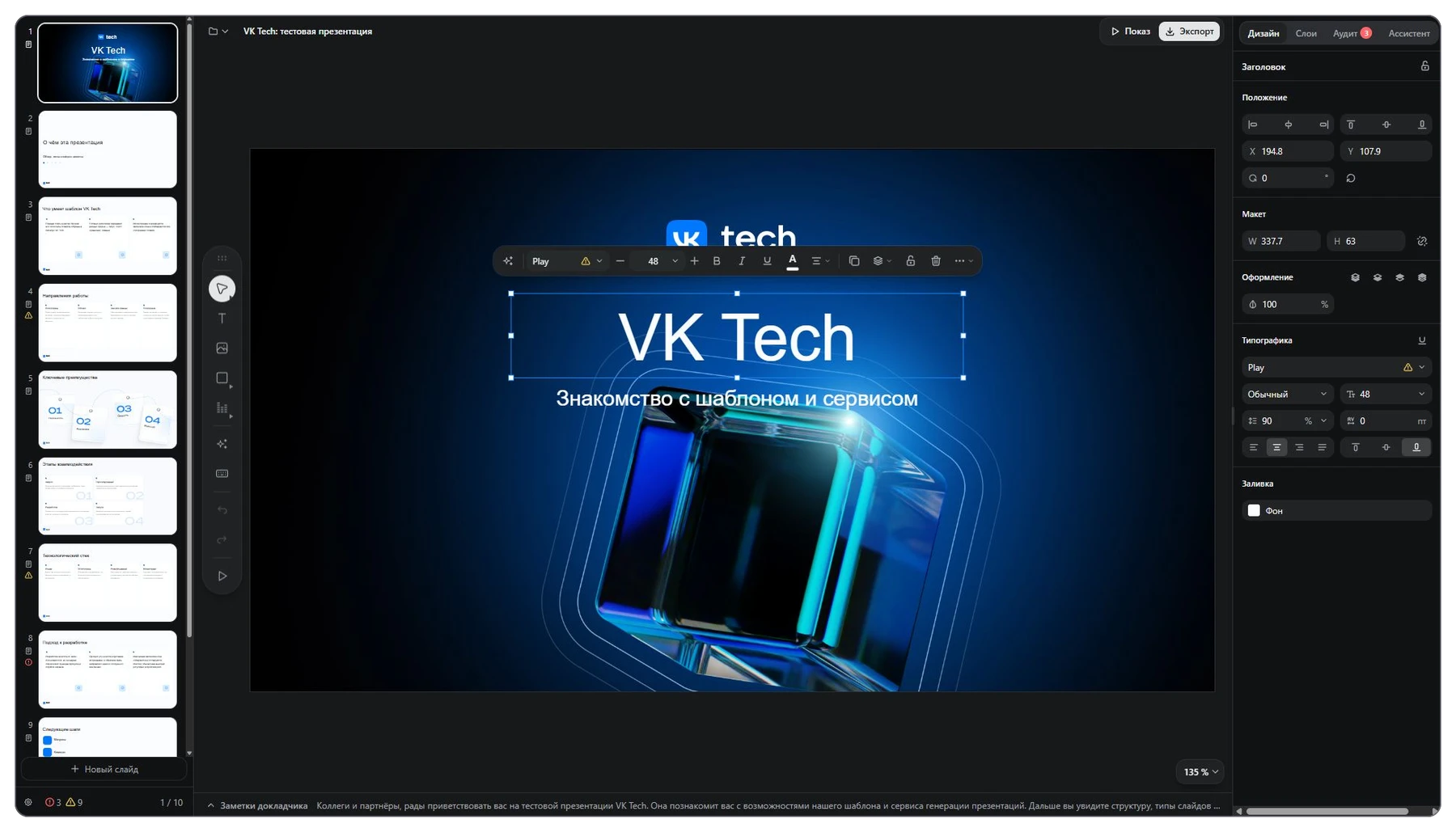Viewport: 1456px width, 832px height.
Task: Toggle underline in floating toolbar
Action: tap(767, 261)
